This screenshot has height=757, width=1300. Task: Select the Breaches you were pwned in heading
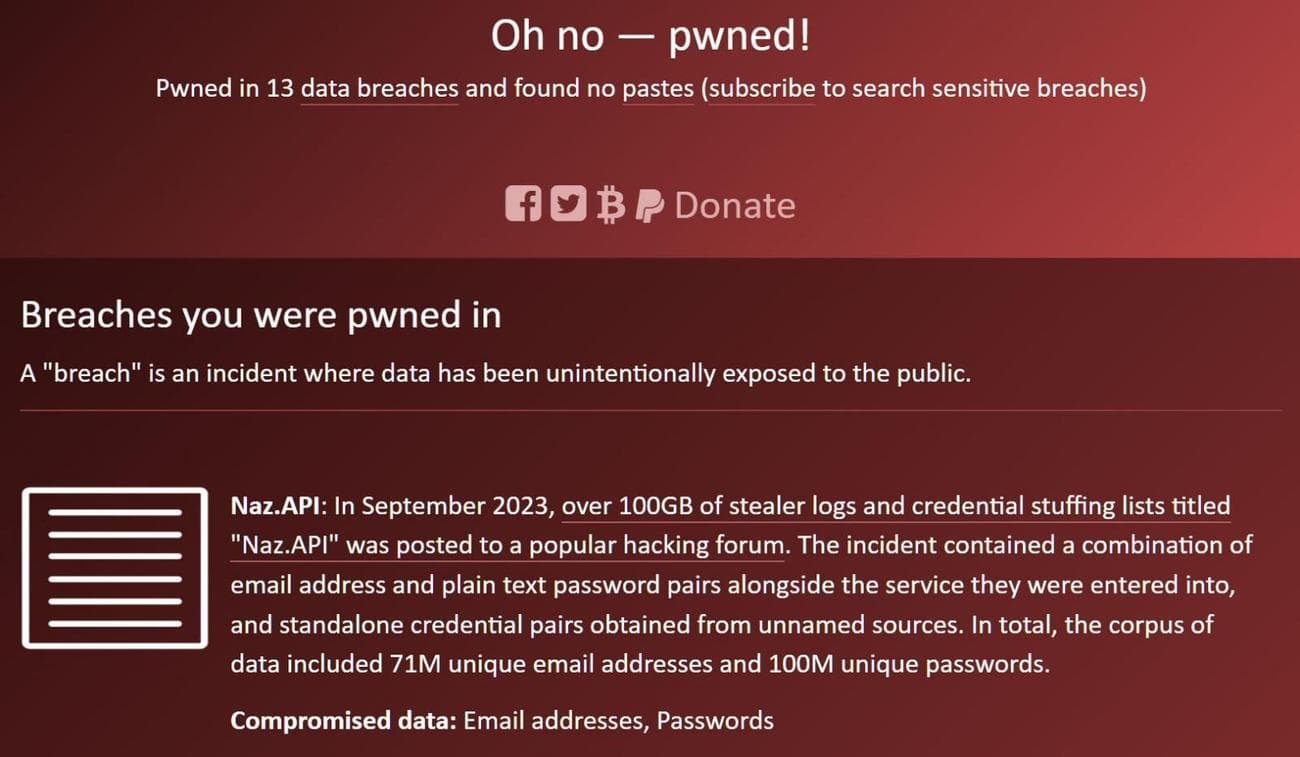coord(261,315)
